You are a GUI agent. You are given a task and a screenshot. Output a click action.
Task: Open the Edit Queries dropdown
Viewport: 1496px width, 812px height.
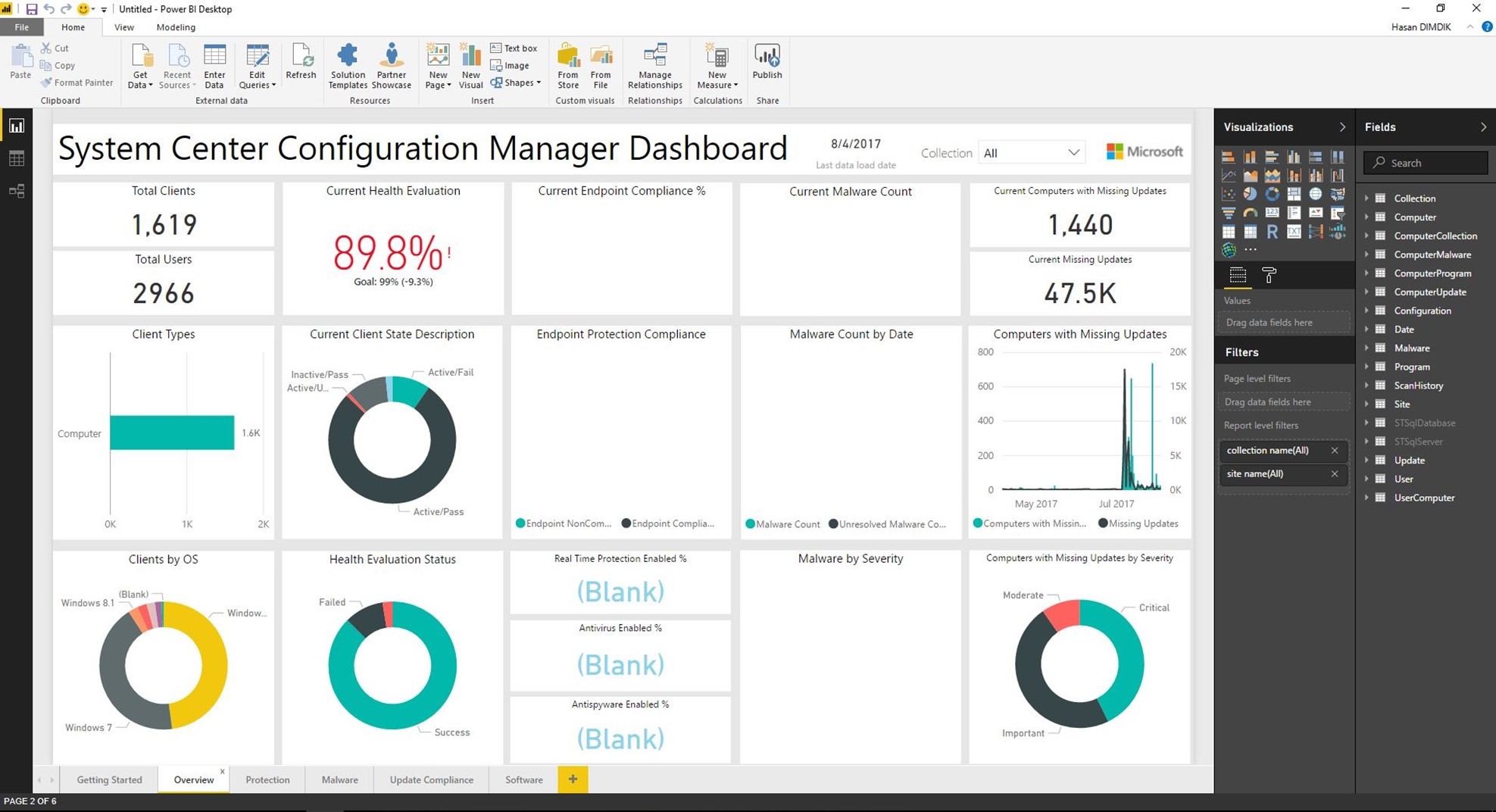(258, 67)
